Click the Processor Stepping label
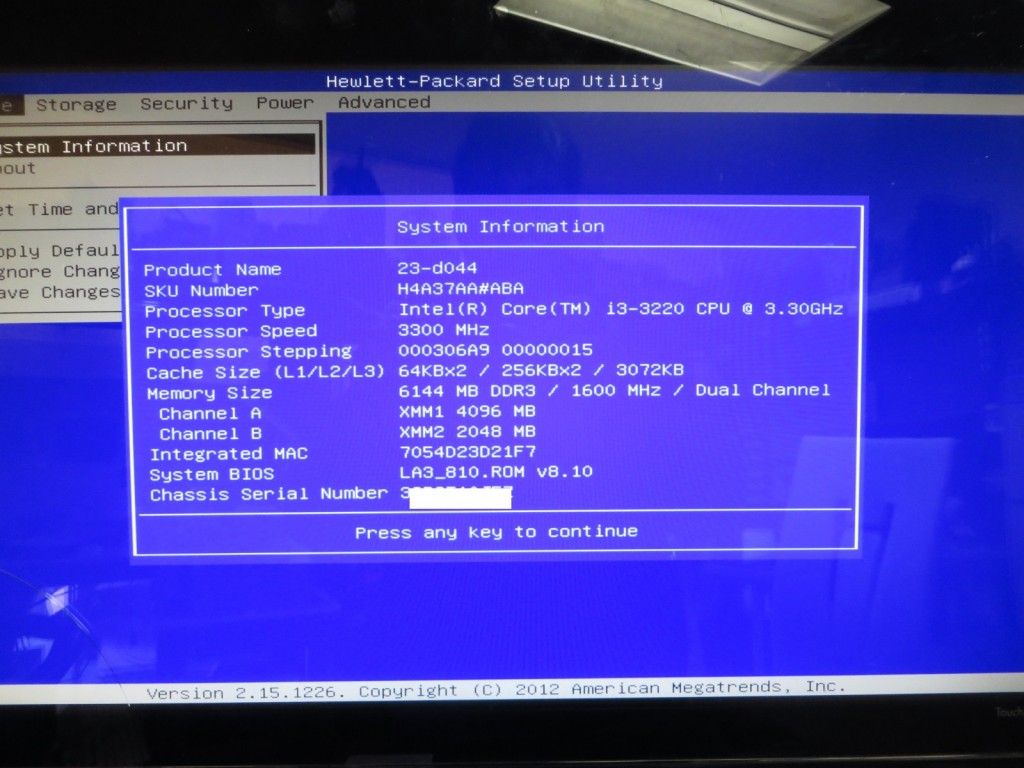 click(248, 352)
